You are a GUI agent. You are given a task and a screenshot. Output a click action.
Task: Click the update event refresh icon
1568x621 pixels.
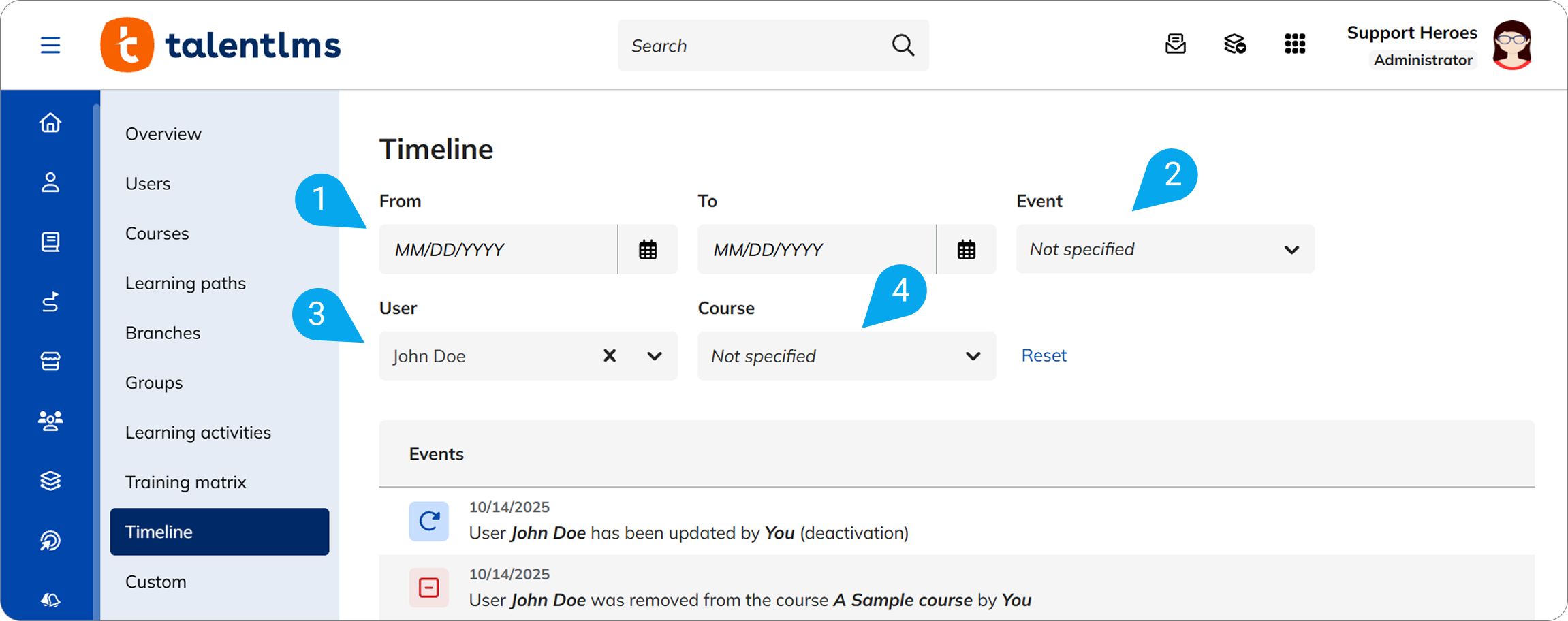(x=429, y=522)
